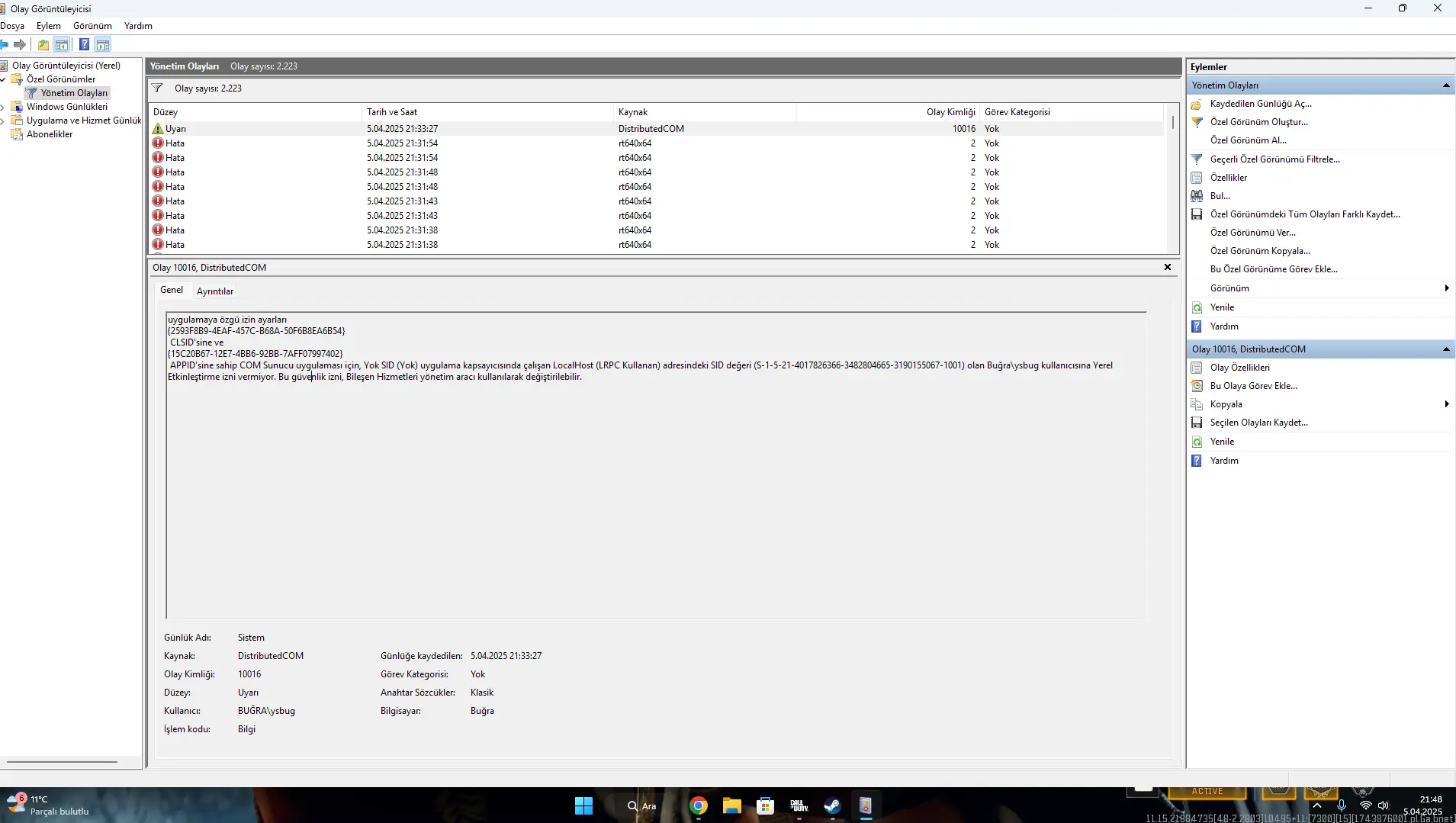Open the Microsoft Store taskbar icon
Screen dimensions: 1456x823
pyautogui.click(x=765, y=805)
